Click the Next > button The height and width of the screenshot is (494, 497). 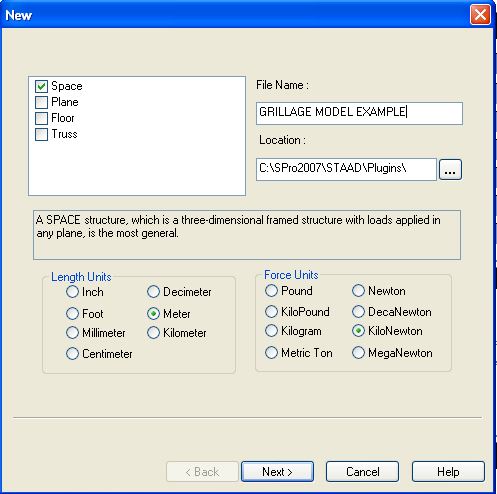click(x=277, y=472)
